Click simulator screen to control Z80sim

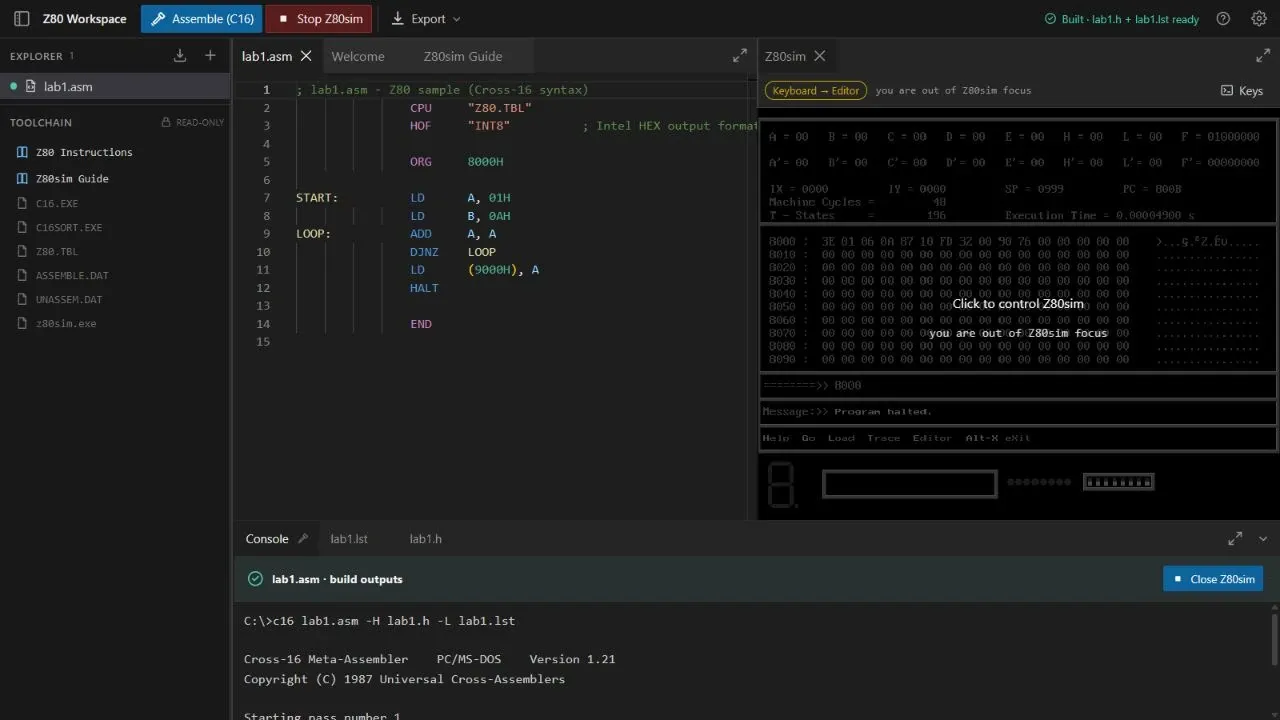point(1018,303)
